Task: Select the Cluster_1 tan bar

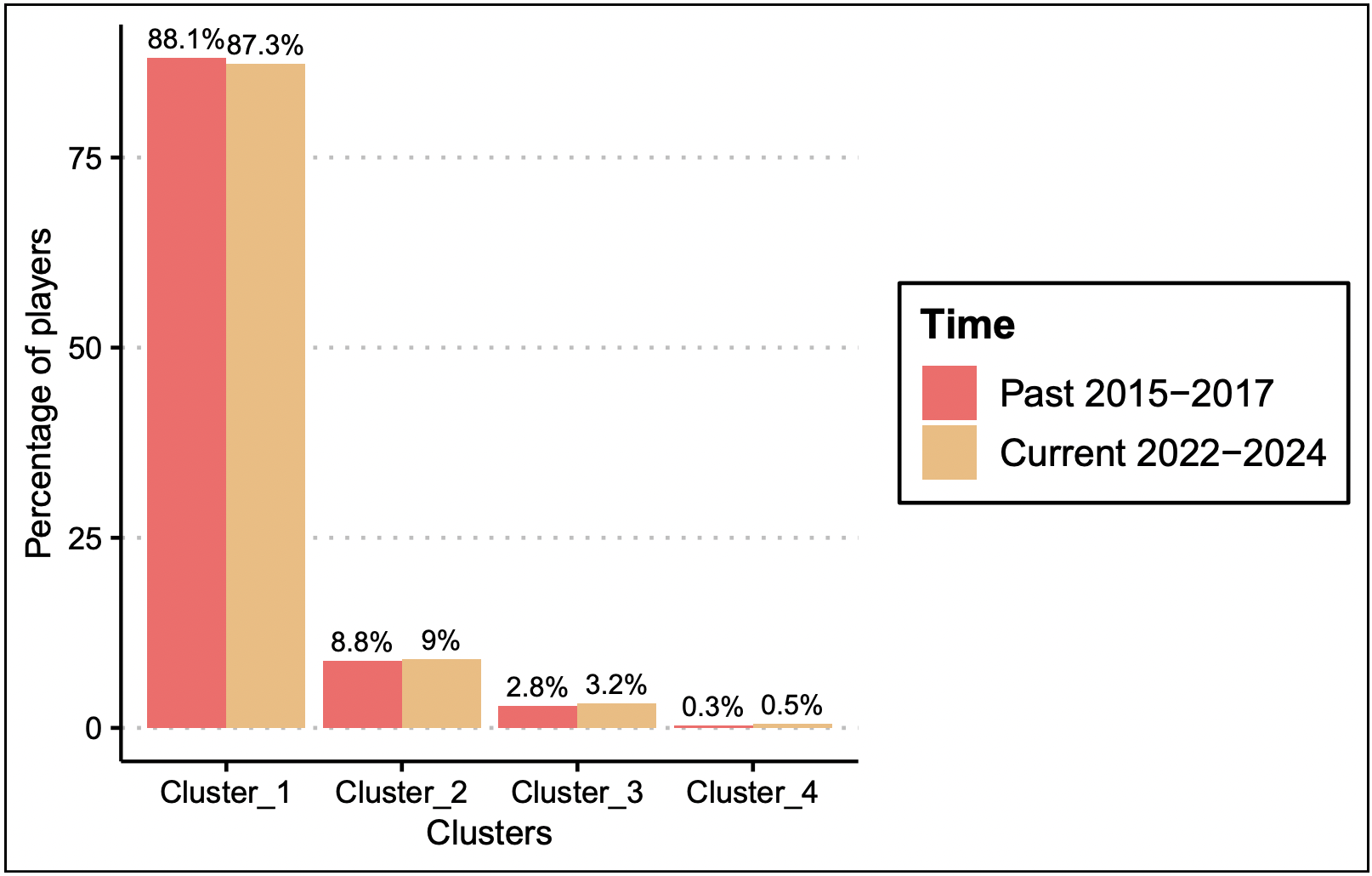Action: tap(265, 396)
